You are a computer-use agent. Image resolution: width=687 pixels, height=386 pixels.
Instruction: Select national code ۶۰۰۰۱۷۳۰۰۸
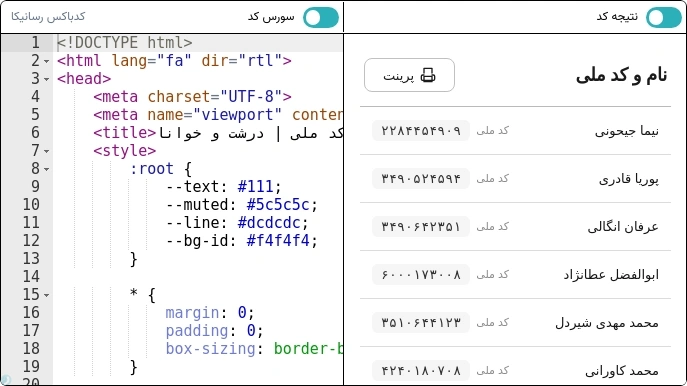(421, 275)
